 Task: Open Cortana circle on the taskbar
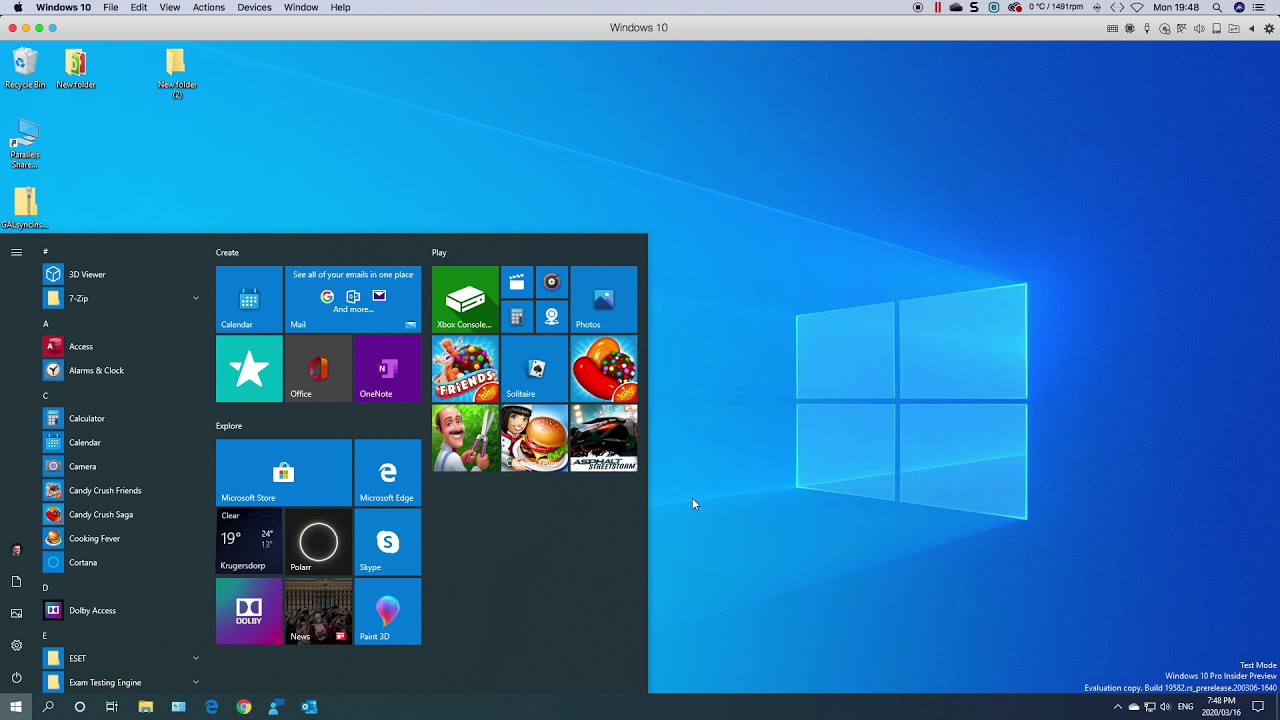(80, 707)
